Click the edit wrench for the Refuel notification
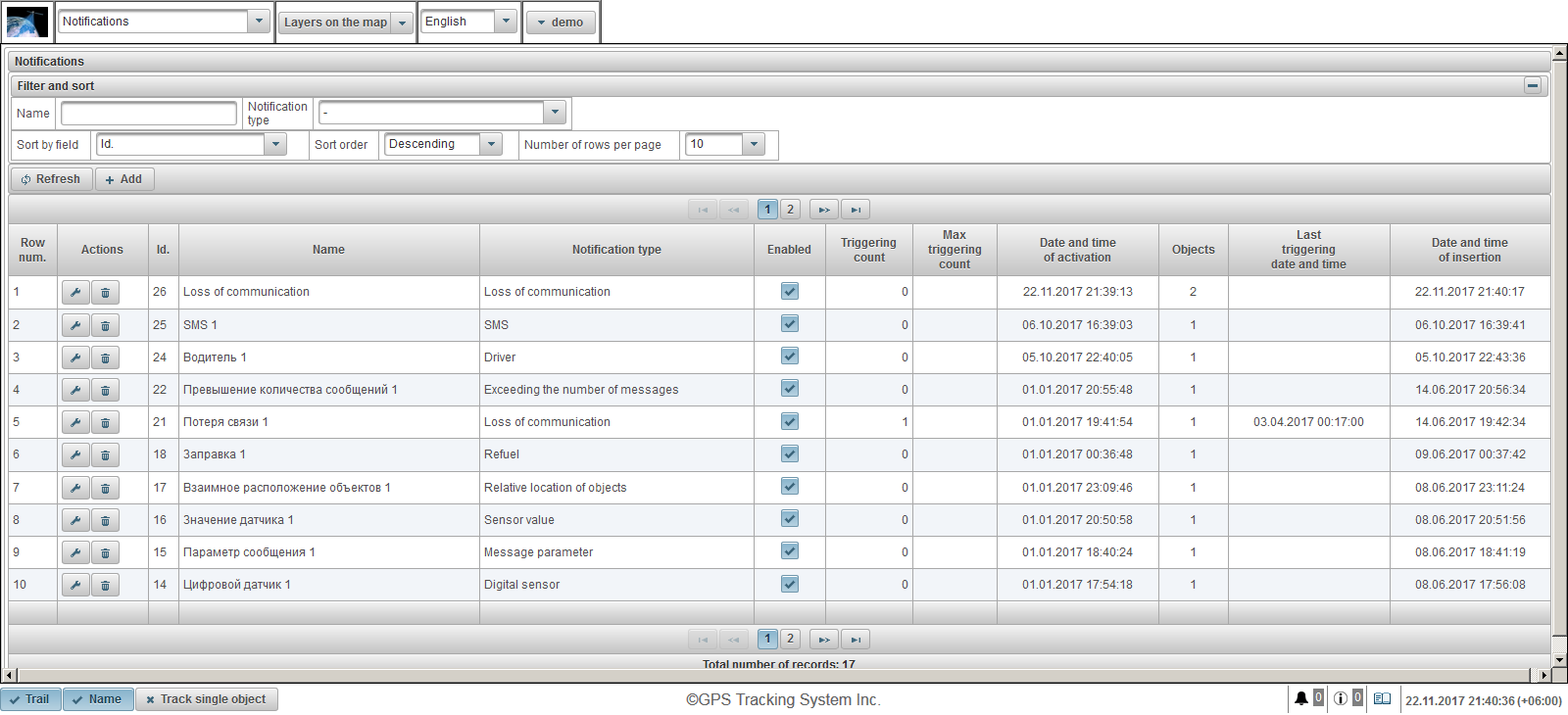 (75, 454)
